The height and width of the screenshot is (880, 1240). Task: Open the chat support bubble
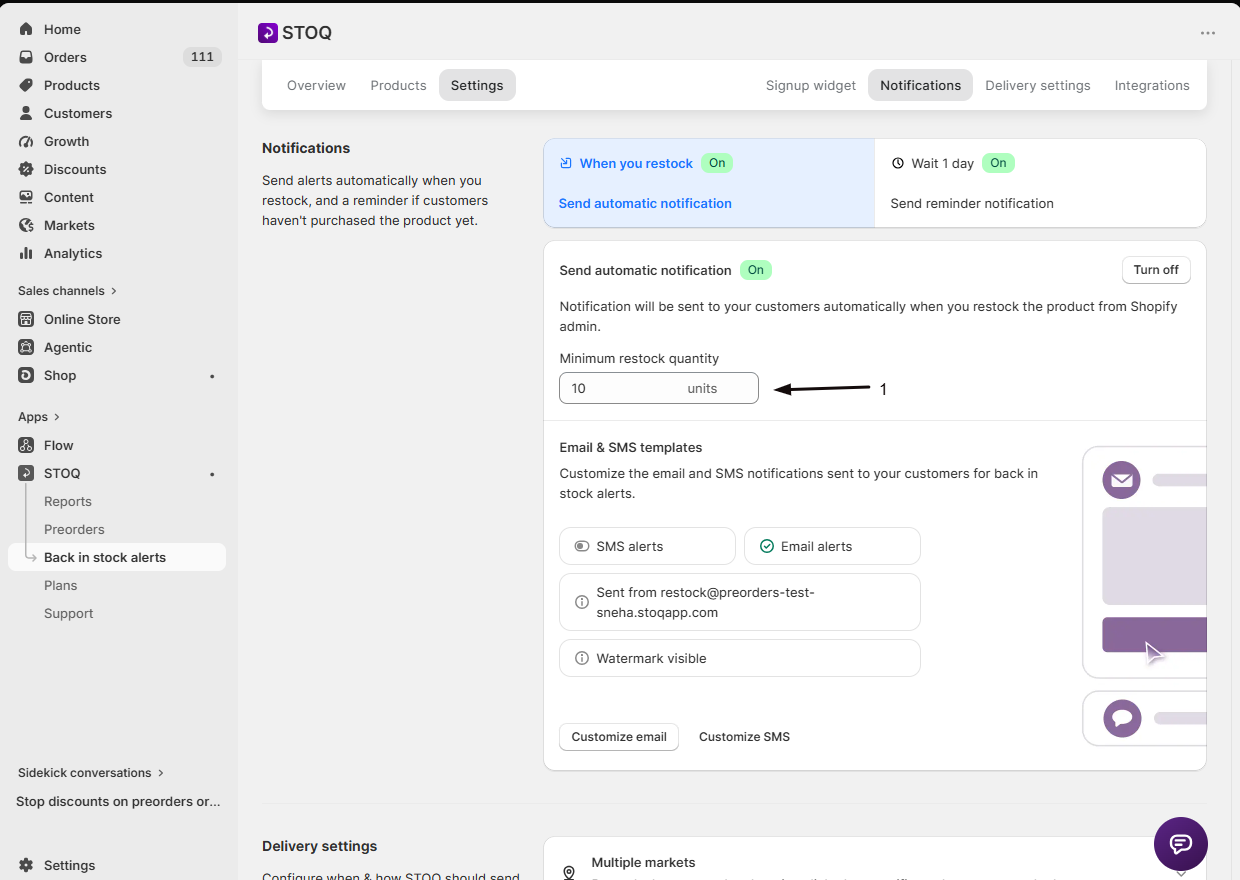[x=1181, y=843]
